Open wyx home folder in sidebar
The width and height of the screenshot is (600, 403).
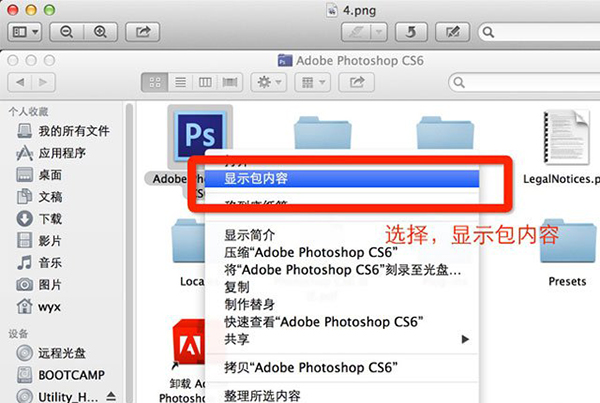click(x=39, y=307)
